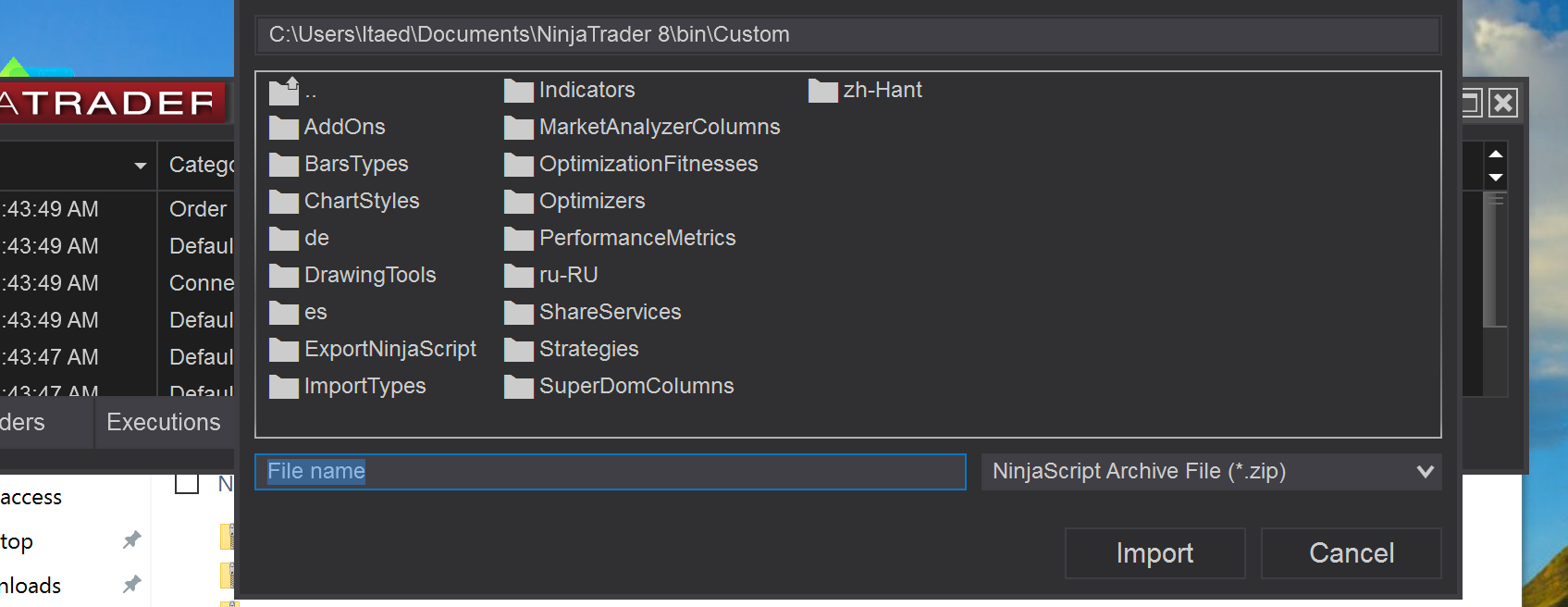Open the ChartStyles folder
1568x607 pixels.
(344, 201)
